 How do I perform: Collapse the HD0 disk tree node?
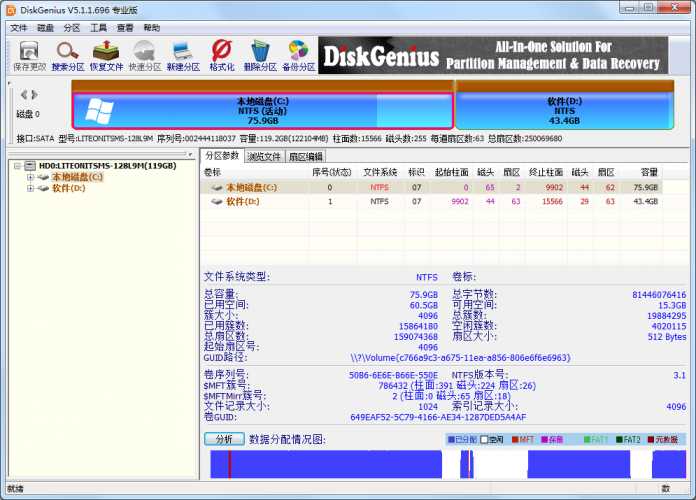17,166
